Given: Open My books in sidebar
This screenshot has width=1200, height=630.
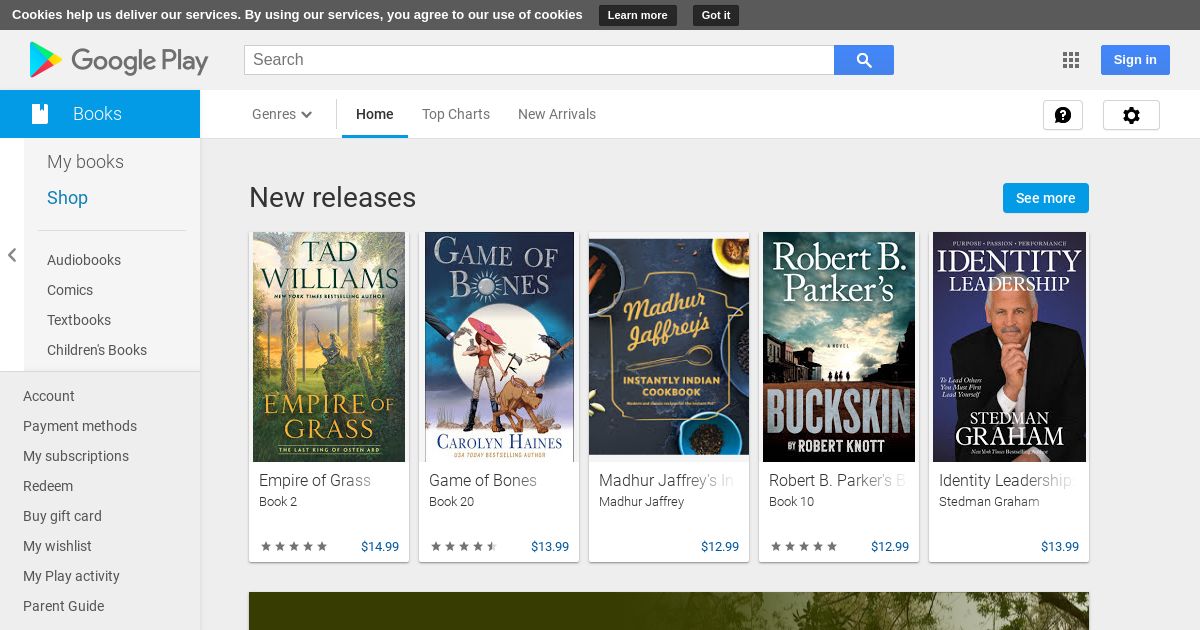Looking at the screenshot, I should 85,162.
